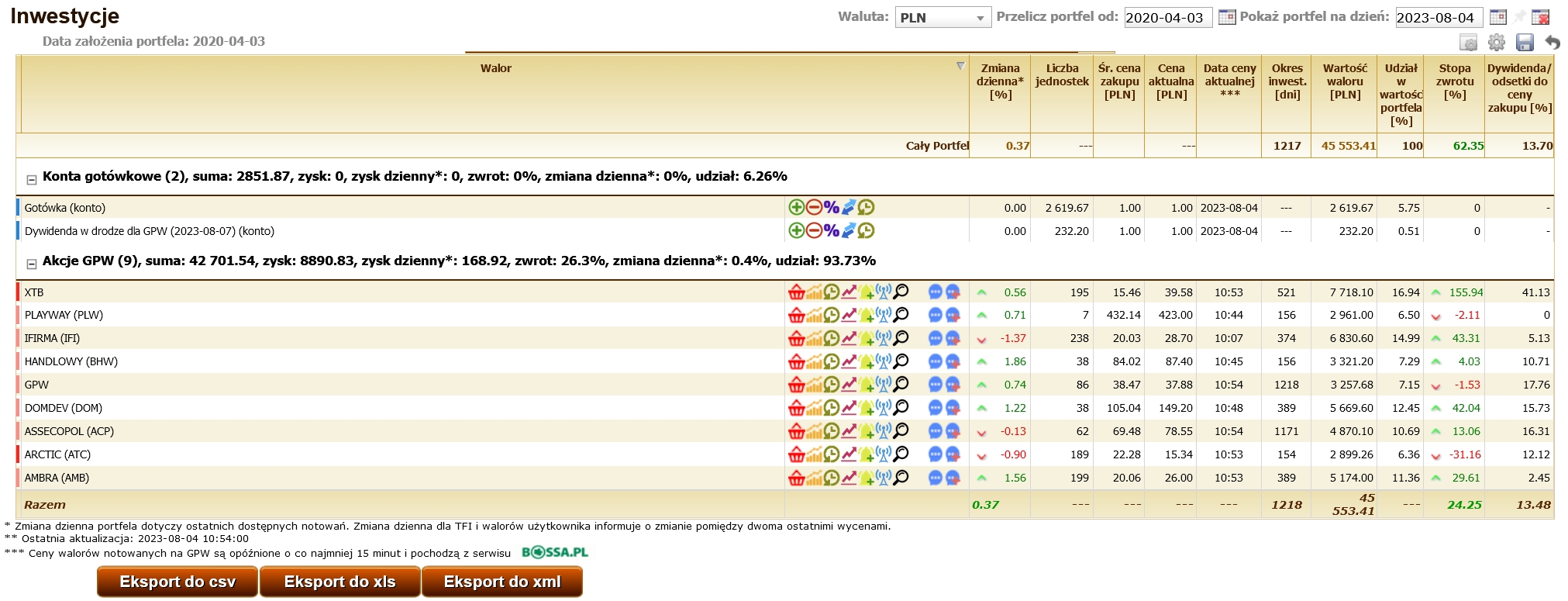Click the 155.94 return value for XTB
This screenshot has width=1568, height=601.
point(1466,292)
